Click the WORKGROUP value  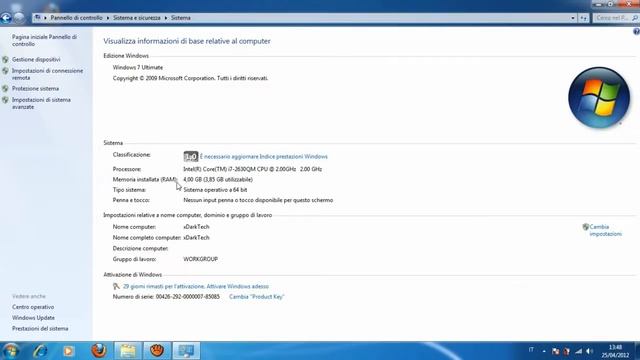point(200,259)
